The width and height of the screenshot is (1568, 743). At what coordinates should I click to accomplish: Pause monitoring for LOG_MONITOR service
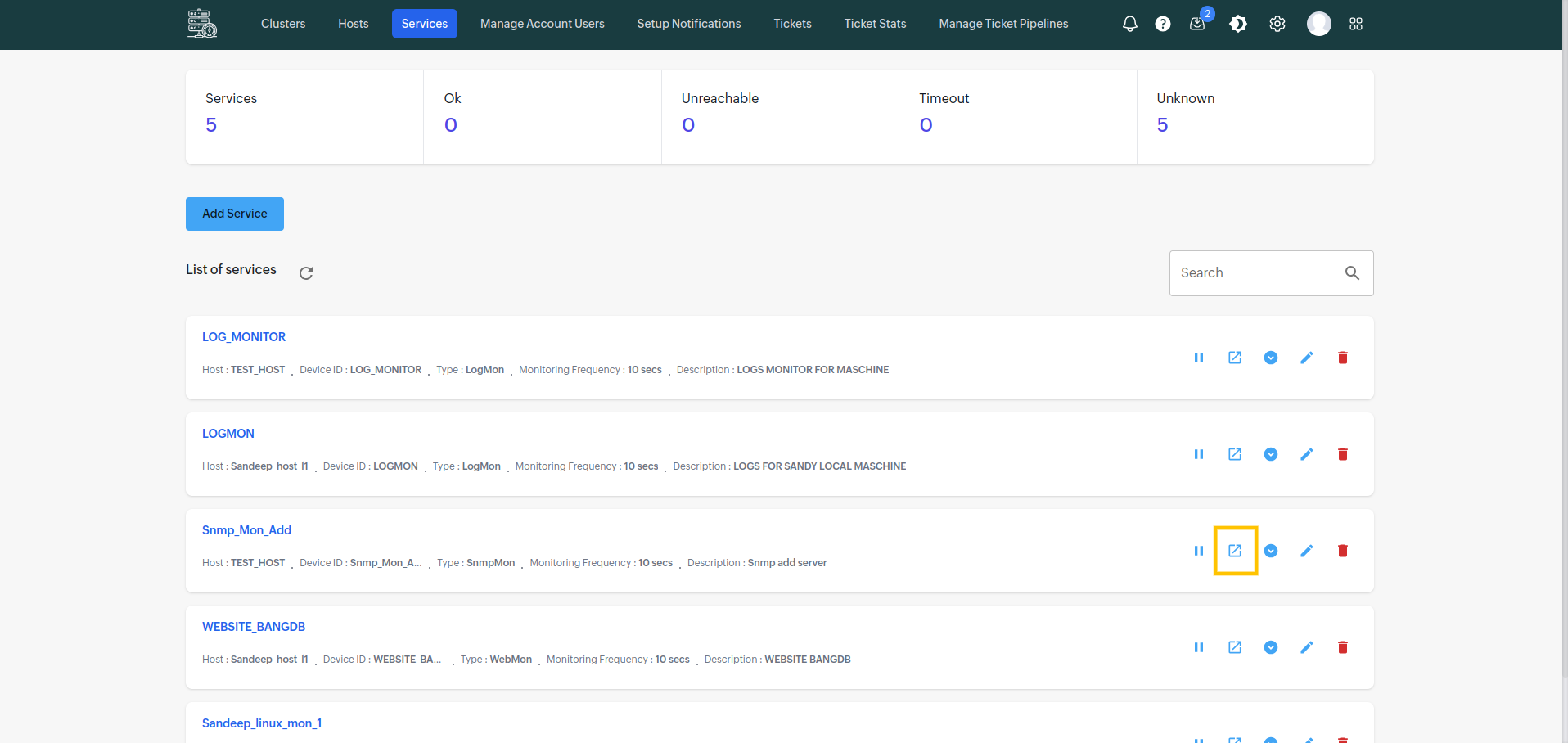[x=1199, y=358]
